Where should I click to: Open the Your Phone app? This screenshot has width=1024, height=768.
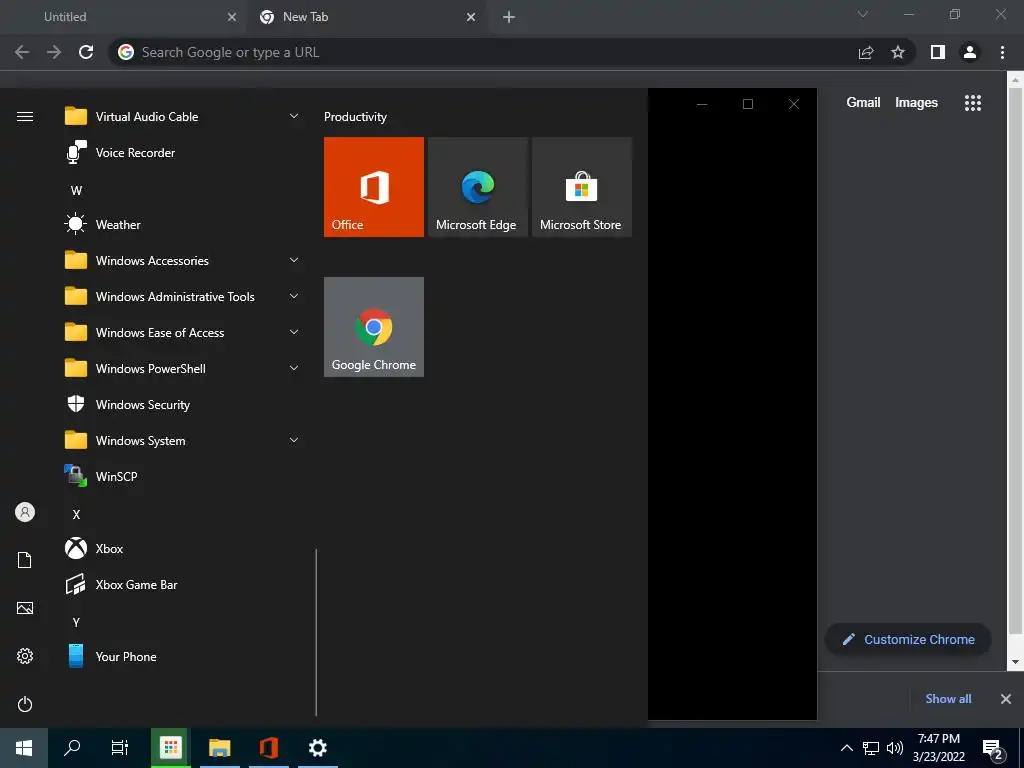point(183,656)
